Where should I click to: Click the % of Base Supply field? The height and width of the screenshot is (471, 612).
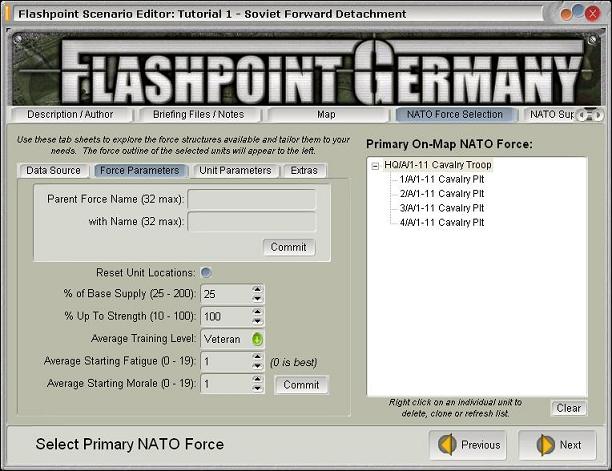click(226, 294)
